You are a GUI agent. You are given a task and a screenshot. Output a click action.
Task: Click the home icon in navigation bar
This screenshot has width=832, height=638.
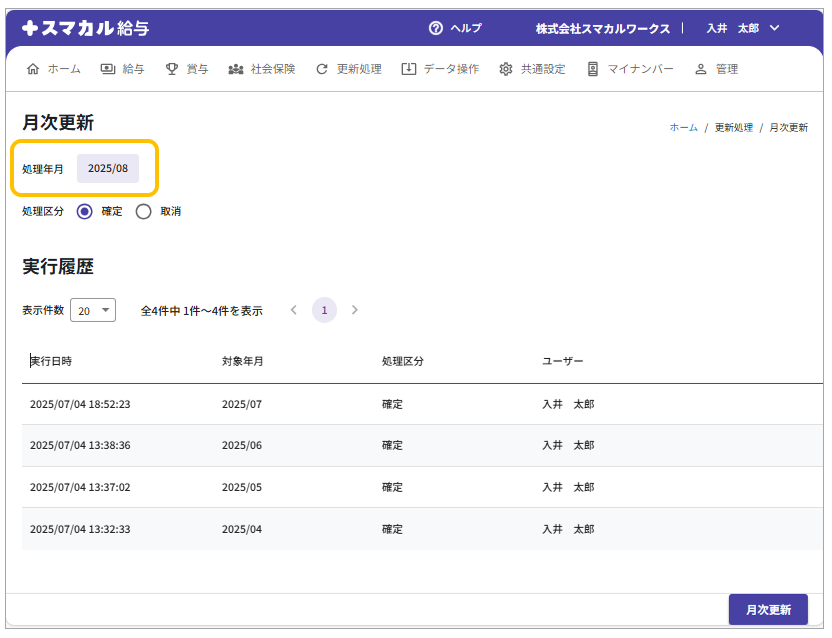[x=33, y=69]
